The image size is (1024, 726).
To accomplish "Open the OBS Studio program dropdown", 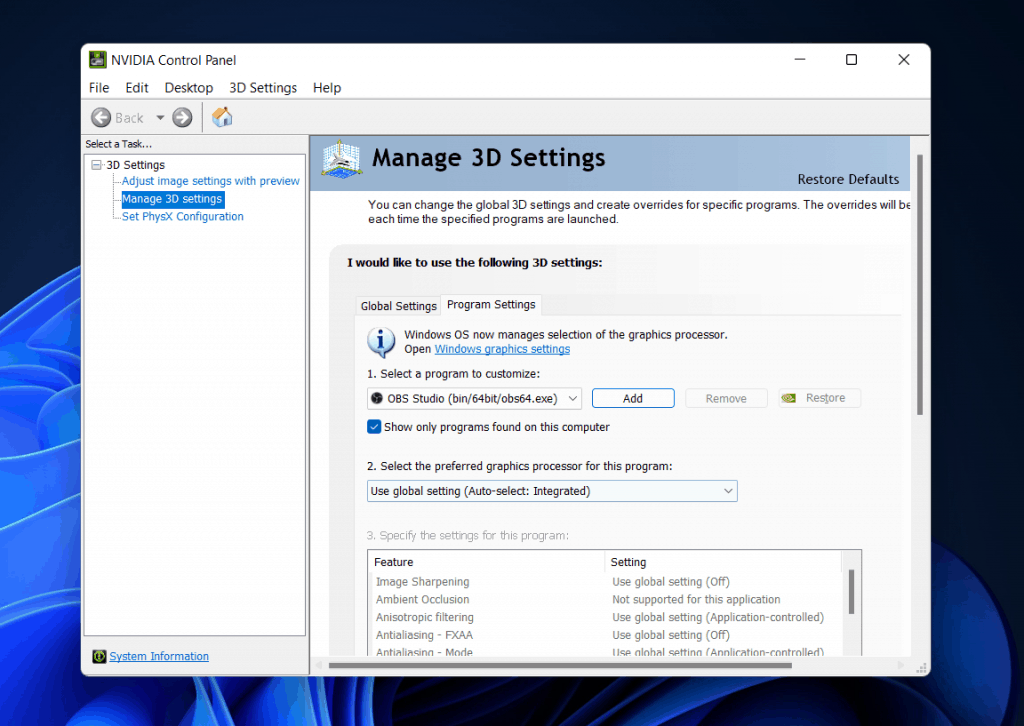I will coord(474,398).
